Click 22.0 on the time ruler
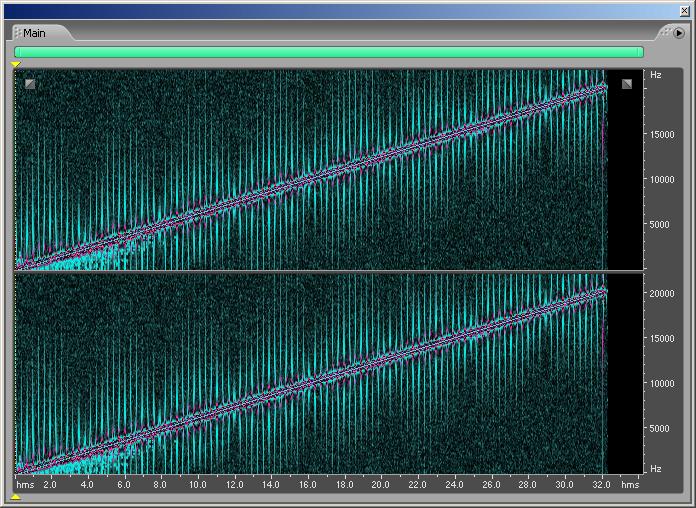The image size is (696, 508). coord(417,484)
